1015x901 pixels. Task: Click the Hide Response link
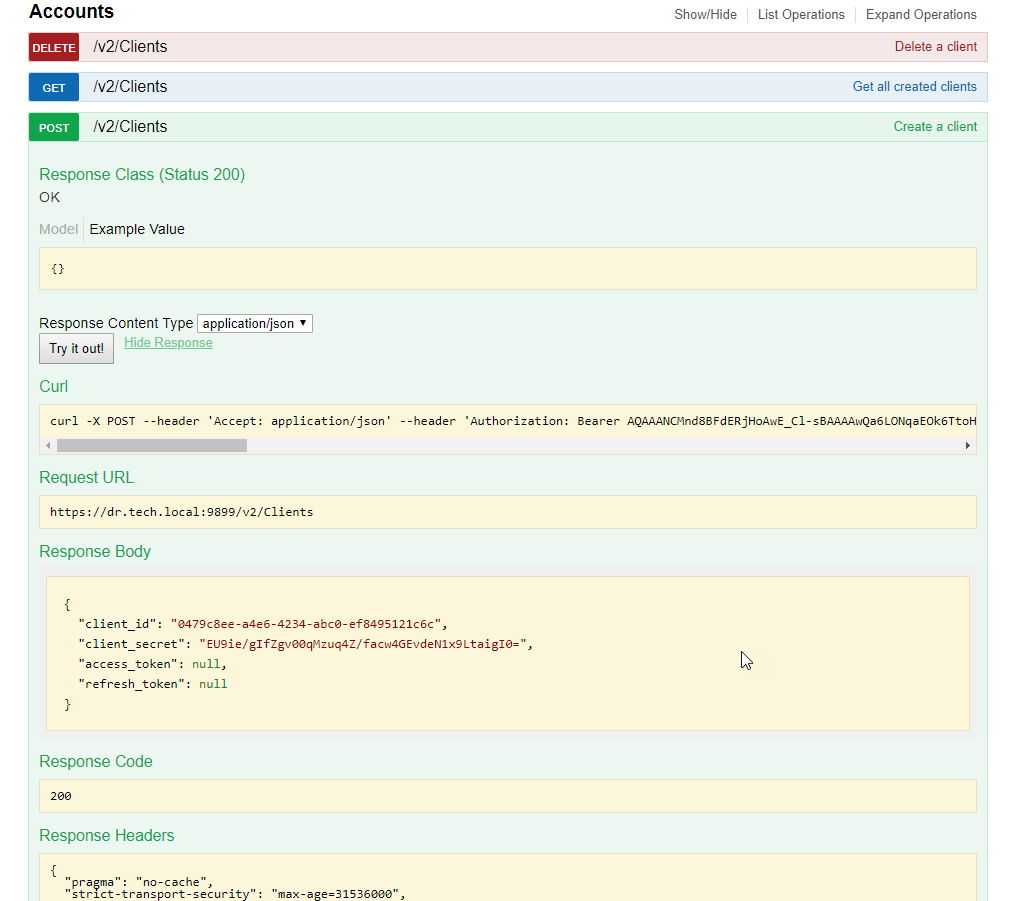(168, 343)
